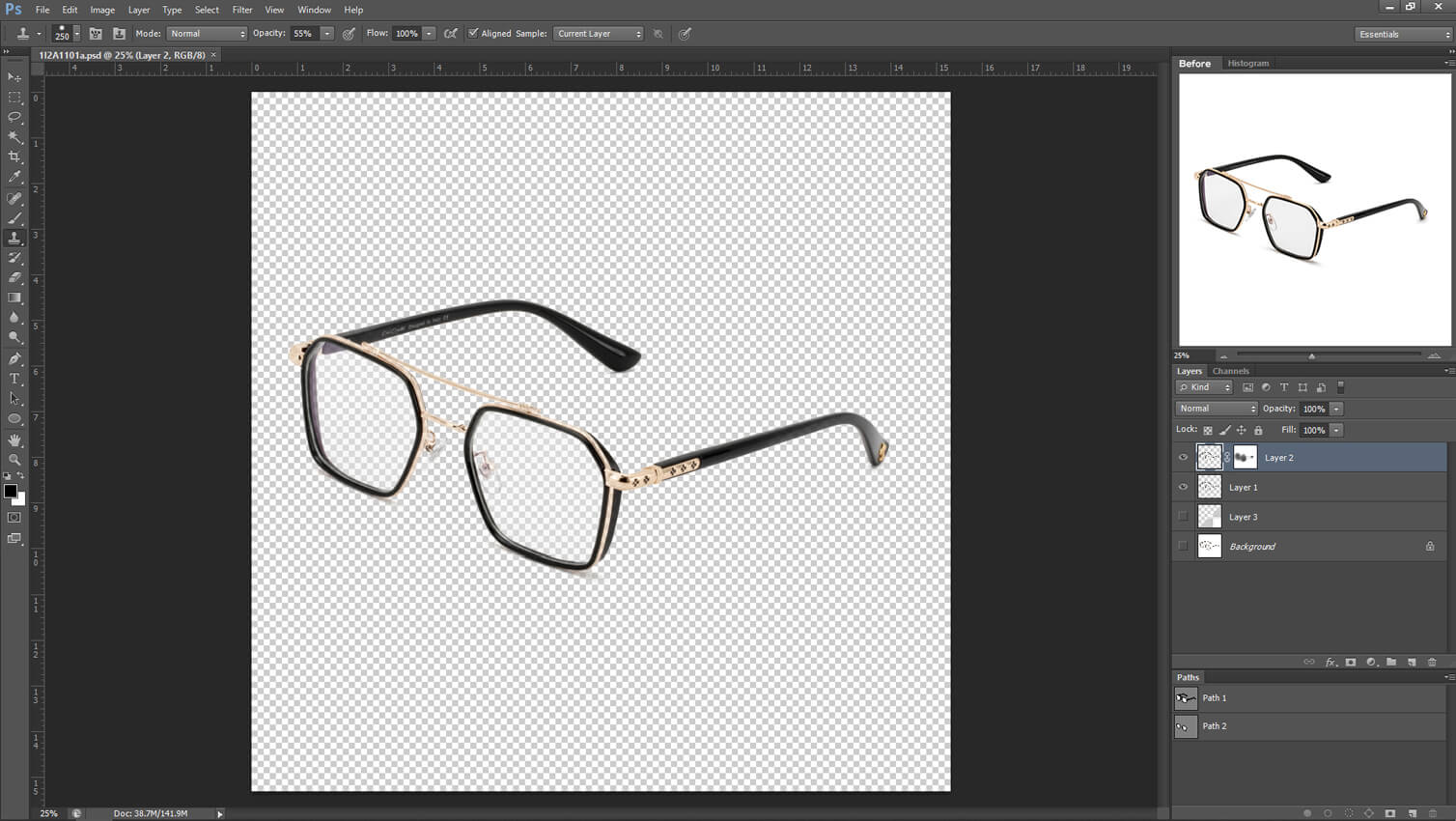Image resolution: width=1456 pixels, height=821 pixels.
Task: Switch to the Histogram tab
Action: click(1248, 63)
